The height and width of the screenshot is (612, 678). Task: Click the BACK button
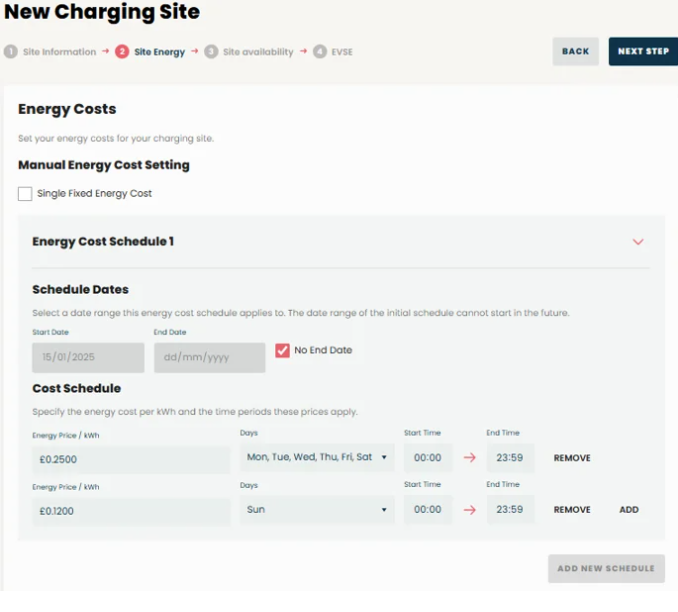(x=576, y=51)
